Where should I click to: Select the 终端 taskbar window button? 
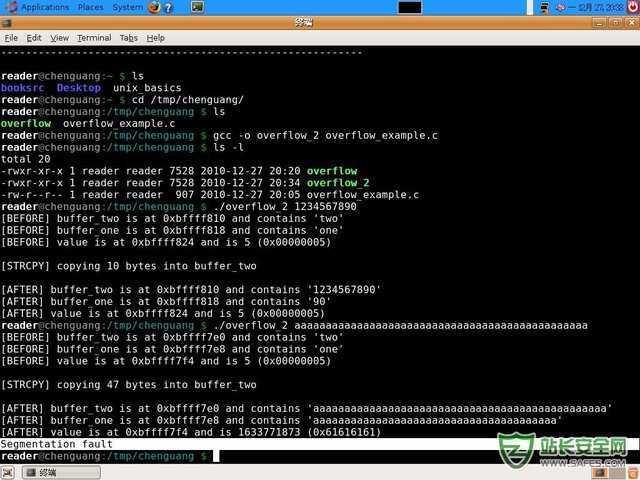(x=61, y=473)
